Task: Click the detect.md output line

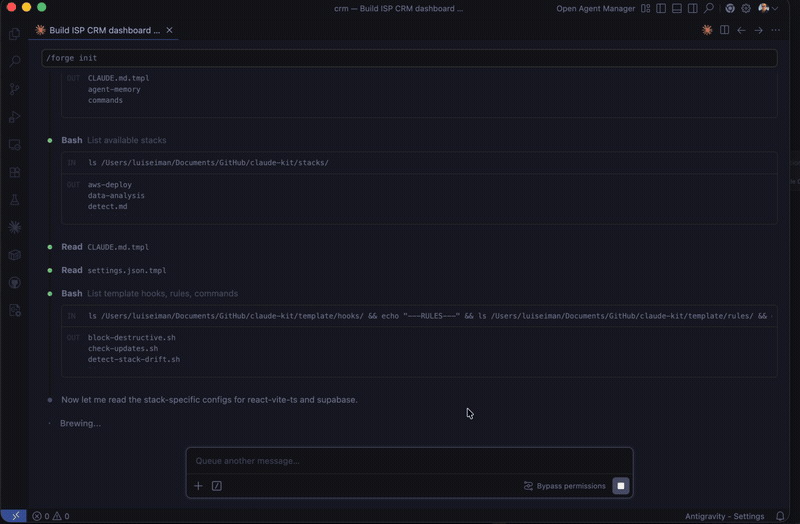Action: click(x=108, y=207)
